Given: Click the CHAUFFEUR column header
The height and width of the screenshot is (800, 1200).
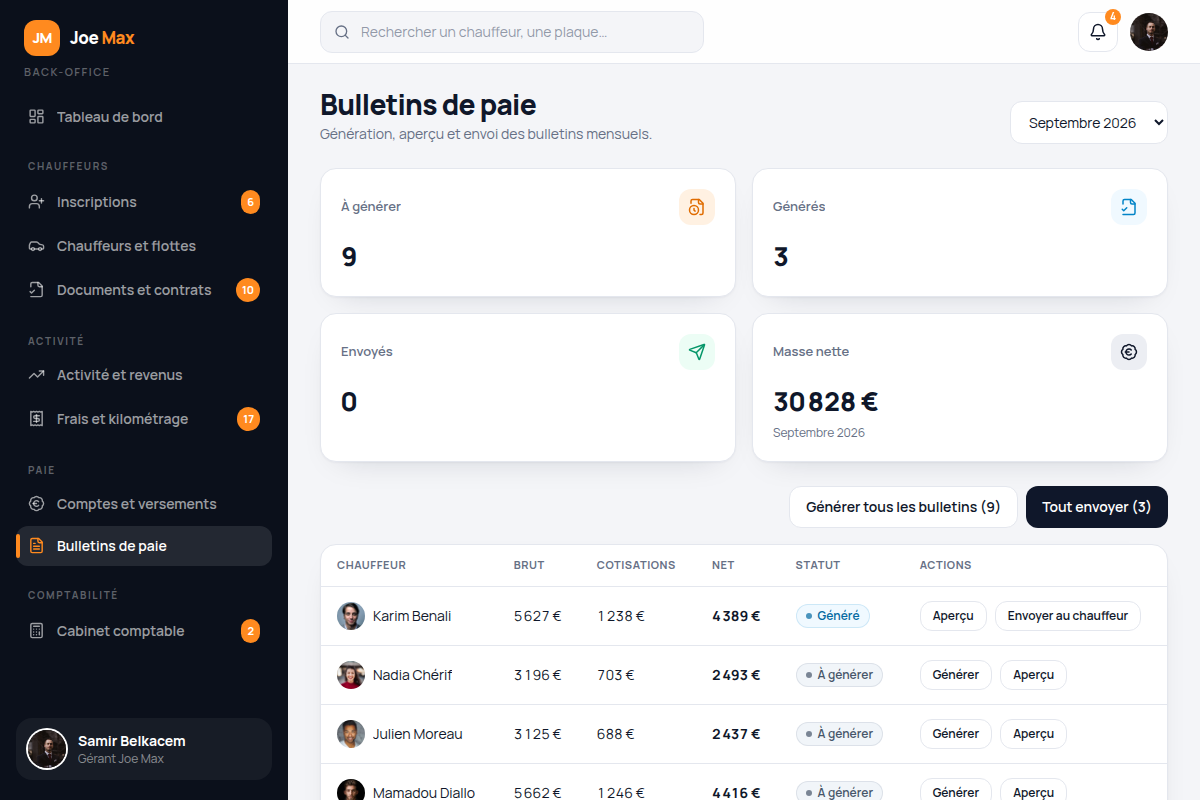Looking at the screenshot, I should pyautogui.click(x=371, y=565).
